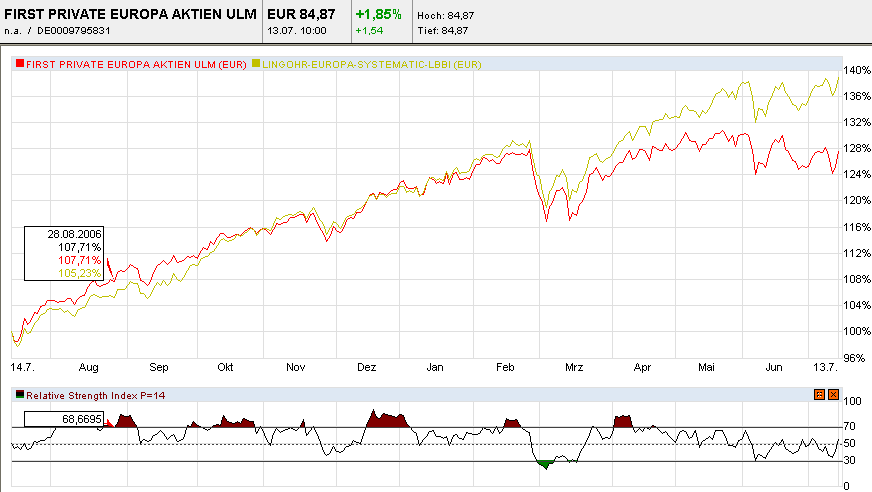Click the 13.7. end date on the axis
Image resolution: width=872 pixels, height=492 pixels.
point(825,367)
